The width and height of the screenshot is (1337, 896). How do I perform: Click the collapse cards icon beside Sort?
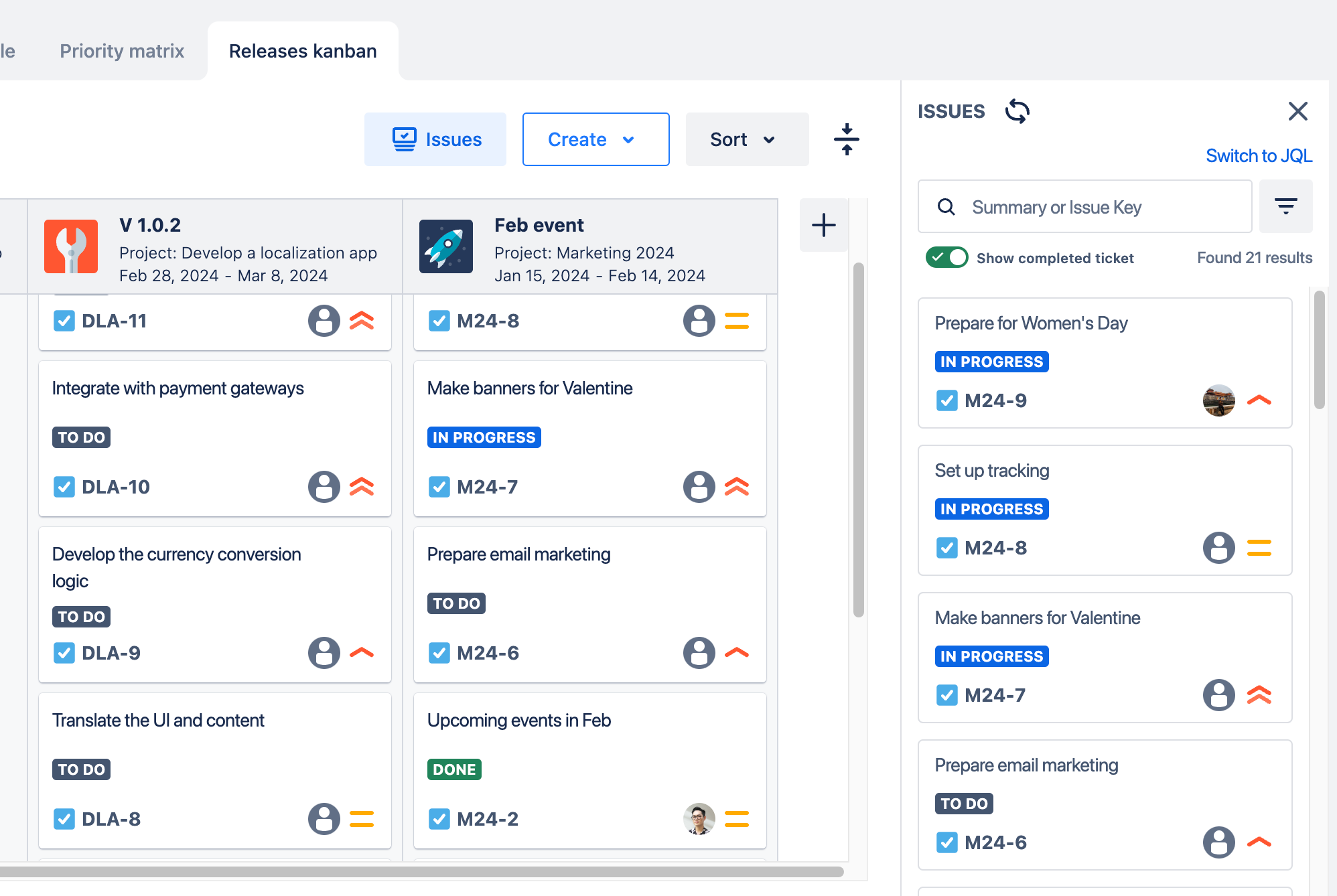846,139
